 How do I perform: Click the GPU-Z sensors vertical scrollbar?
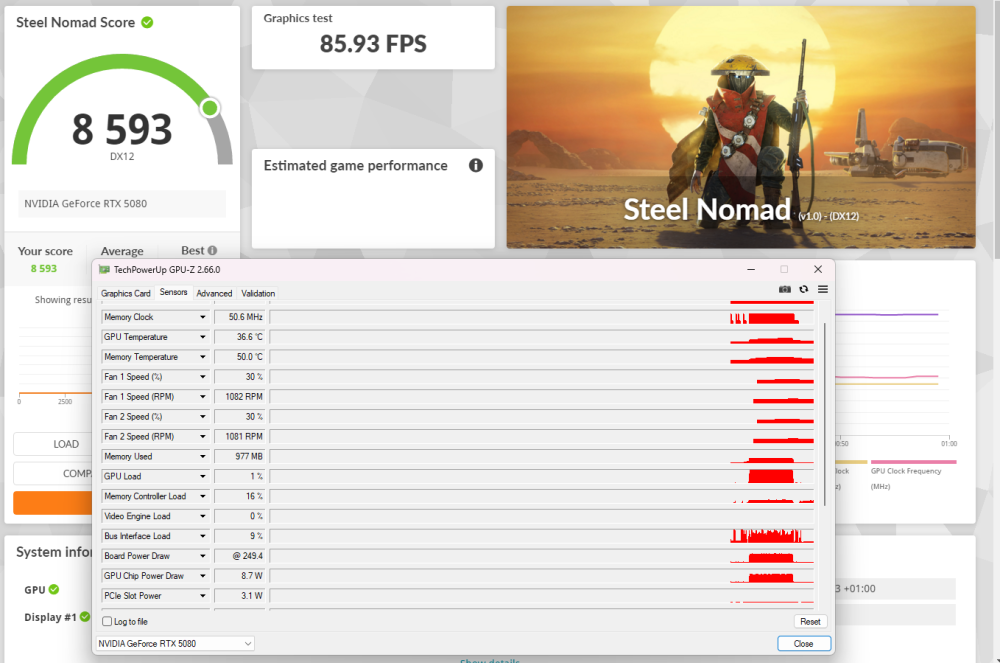coord(825,414)
